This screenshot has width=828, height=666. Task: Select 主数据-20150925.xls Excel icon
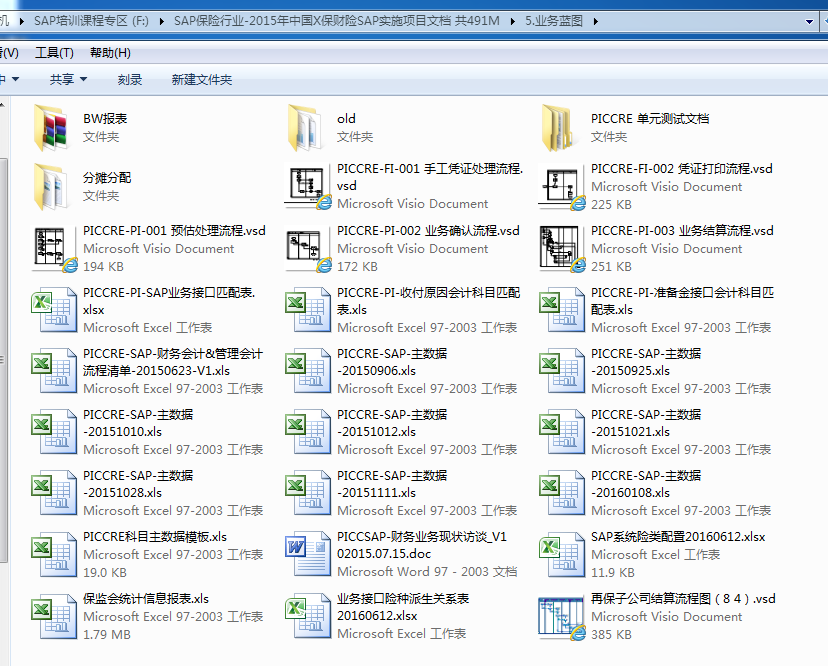pos(562,371)
